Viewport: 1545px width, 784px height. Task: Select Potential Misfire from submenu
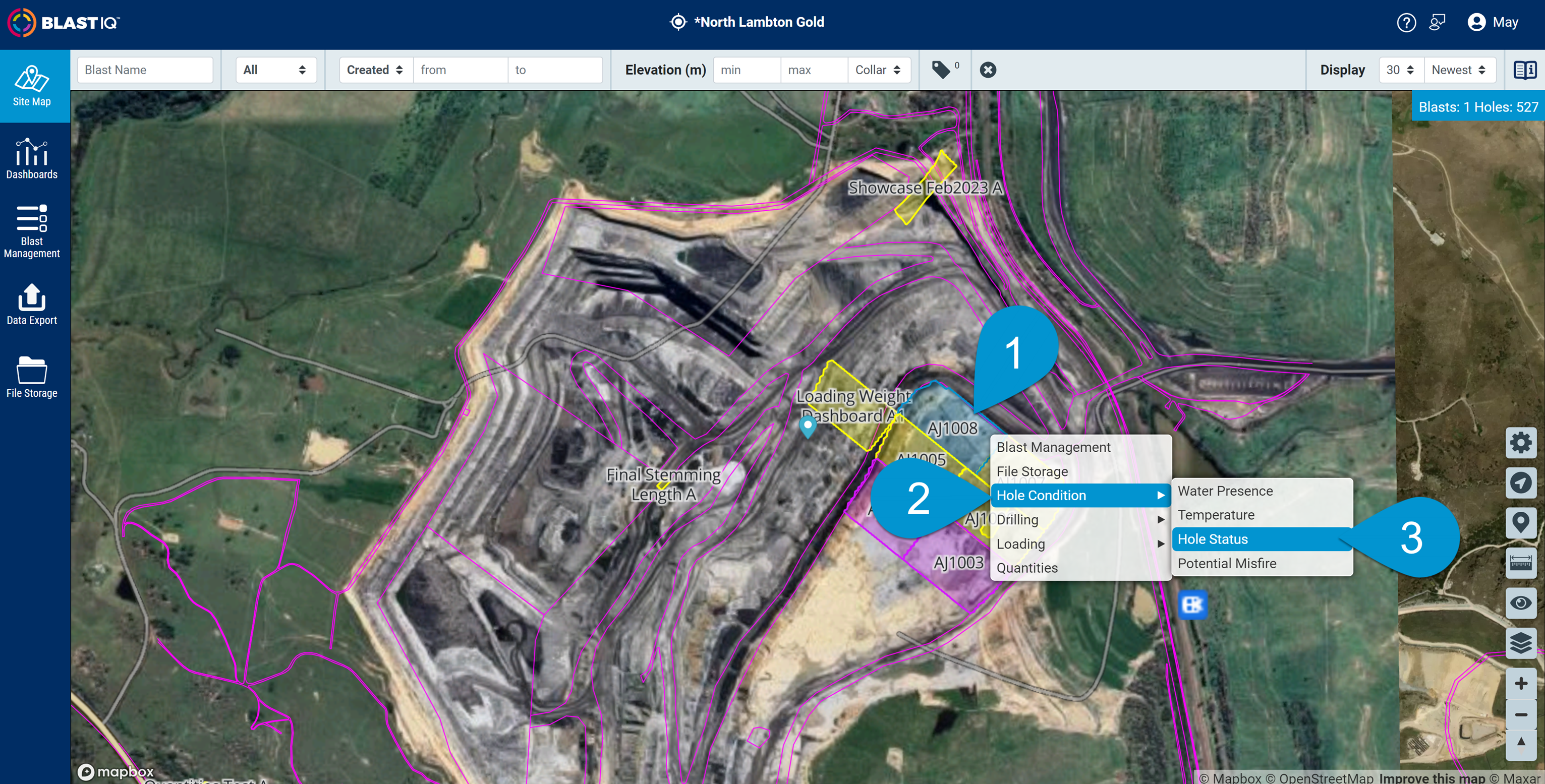tap(1262, 564)
